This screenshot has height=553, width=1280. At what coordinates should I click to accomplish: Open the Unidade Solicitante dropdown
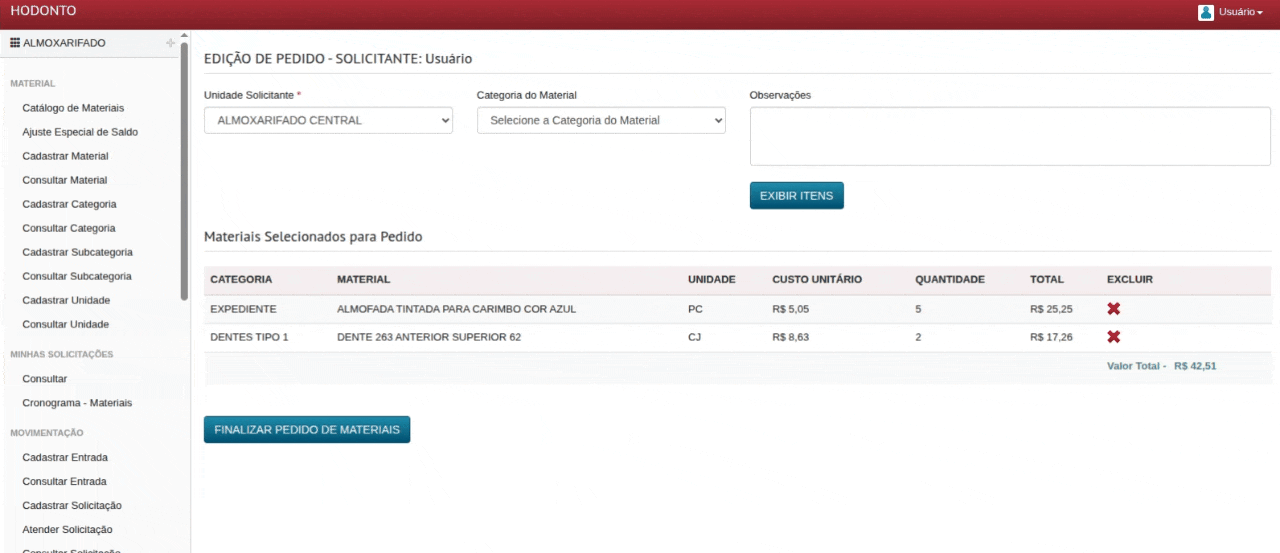(x=328, y=120)
